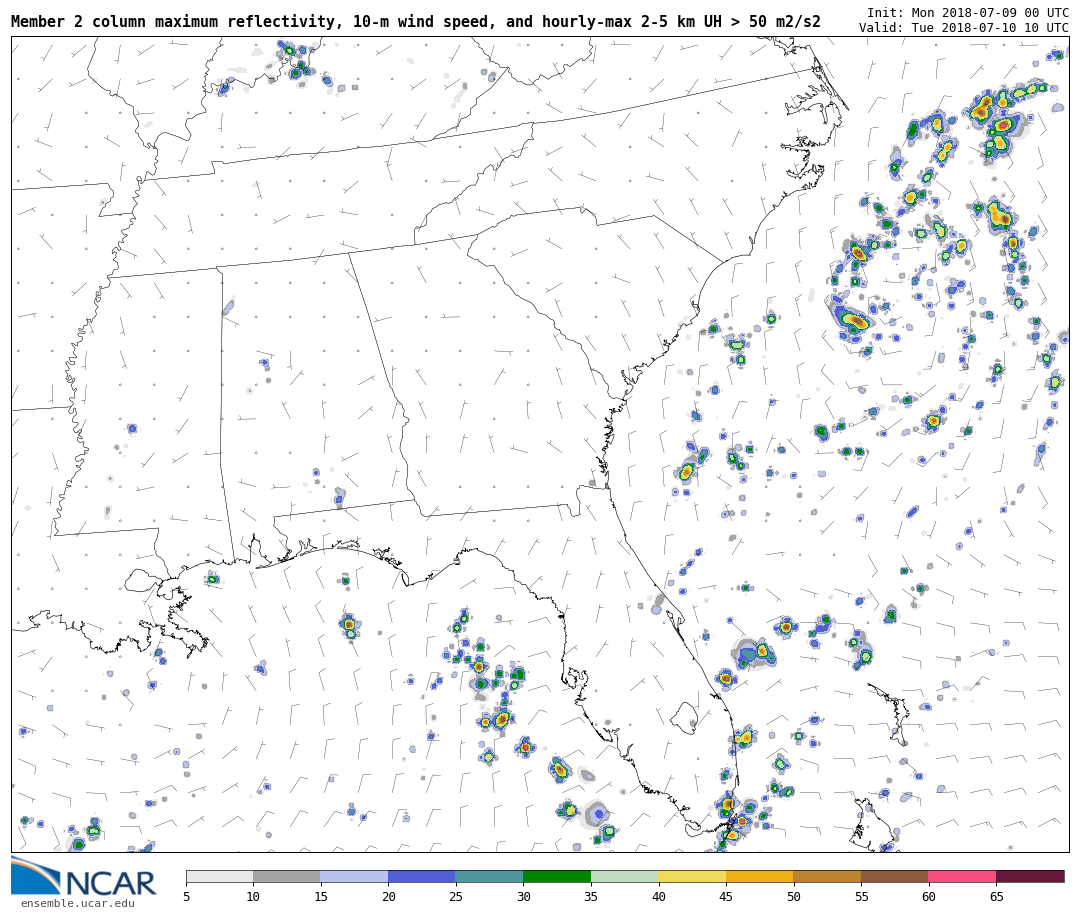
Task: Pick the orange 45-50 colorbar swatch
Action: [759, 877]
